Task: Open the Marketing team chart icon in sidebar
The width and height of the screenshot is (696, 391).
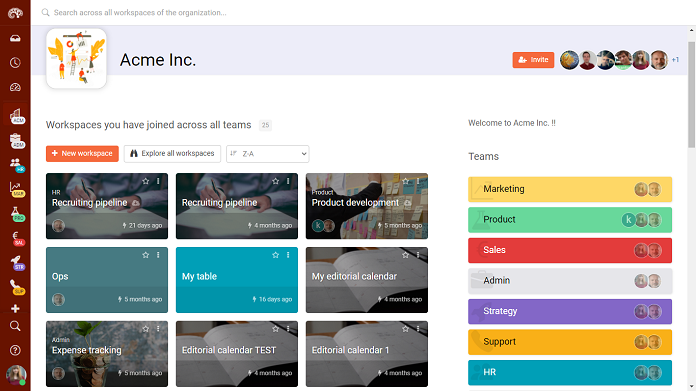Action: 17,189
